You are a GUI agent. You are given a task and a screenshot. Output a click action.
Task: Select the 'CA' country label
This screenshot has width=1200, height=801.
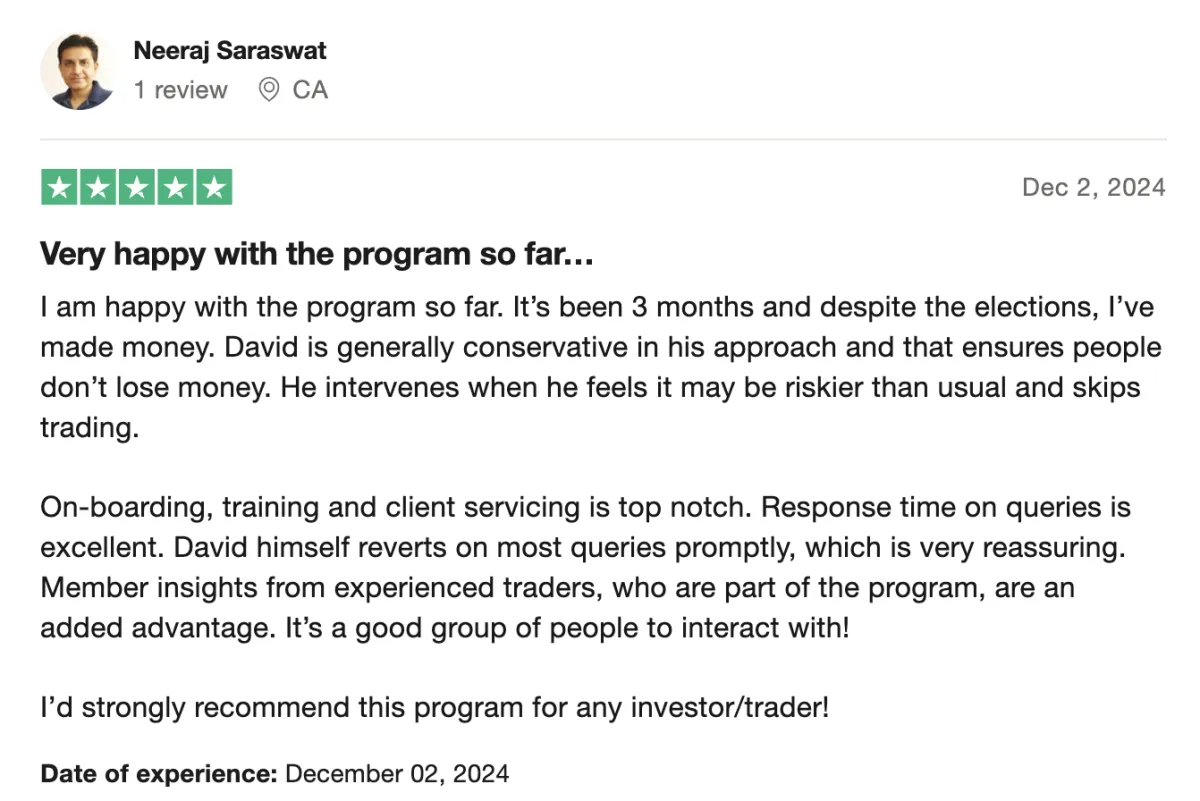click(x=310, y=90)
